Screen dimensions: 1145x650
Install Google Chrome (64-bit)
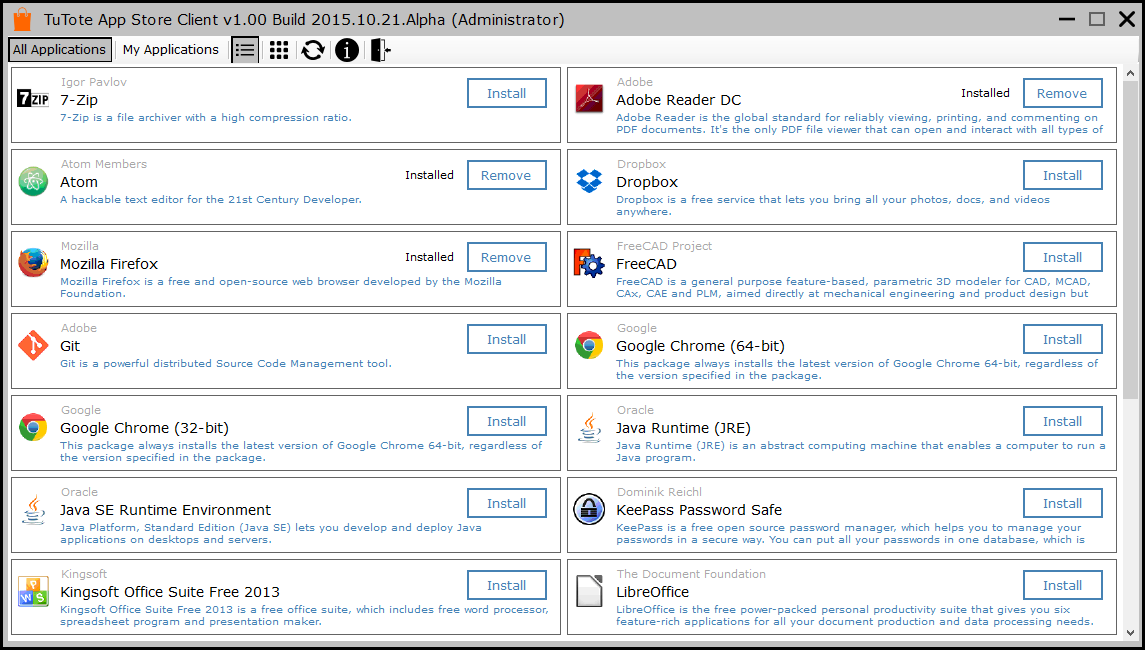[x=1062, y=340]
